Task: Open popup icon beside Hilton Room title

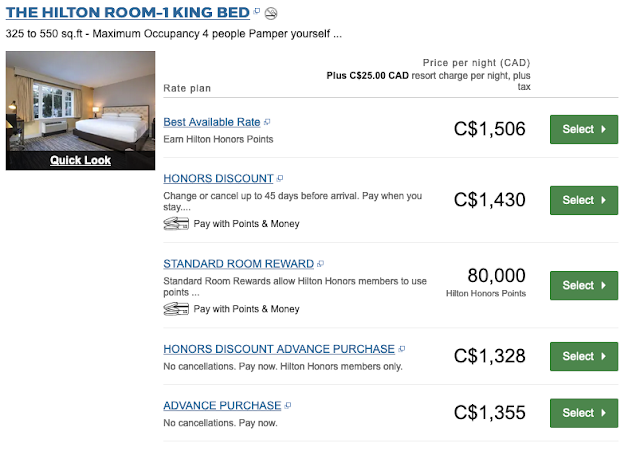Action: pyautogui.click(x=257, y=12)
